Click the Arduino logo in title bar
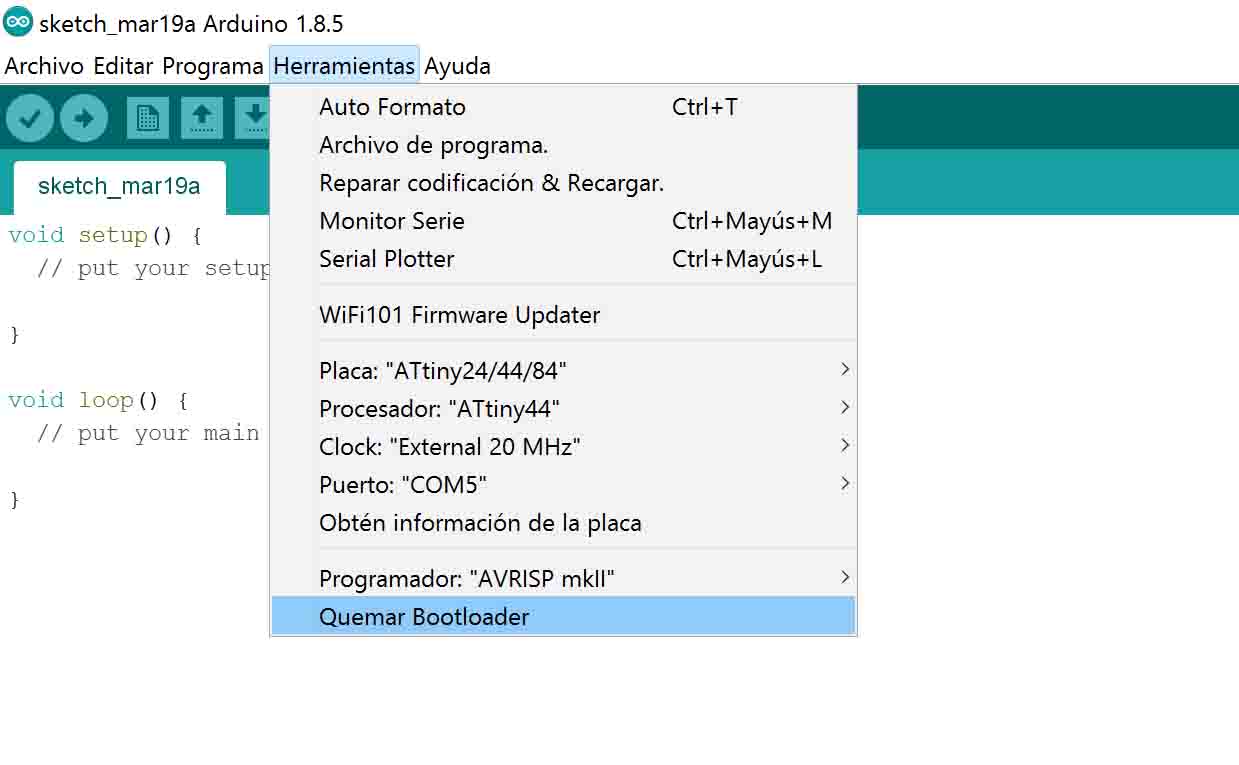 [x=18, y=22]
